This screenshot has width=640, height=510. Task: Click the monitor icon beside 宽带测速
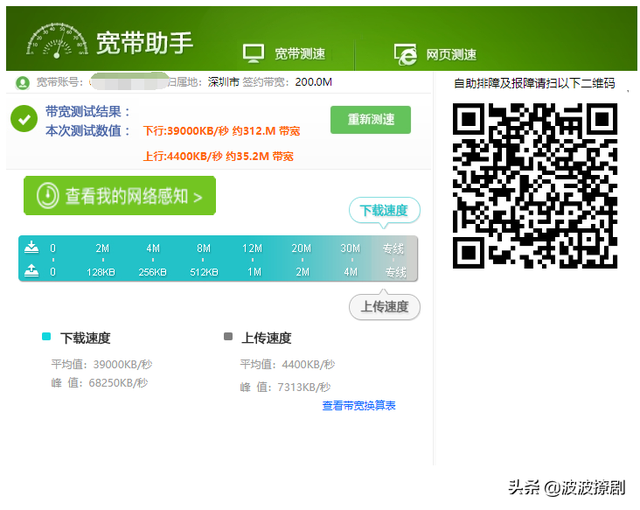click(253, 53)
